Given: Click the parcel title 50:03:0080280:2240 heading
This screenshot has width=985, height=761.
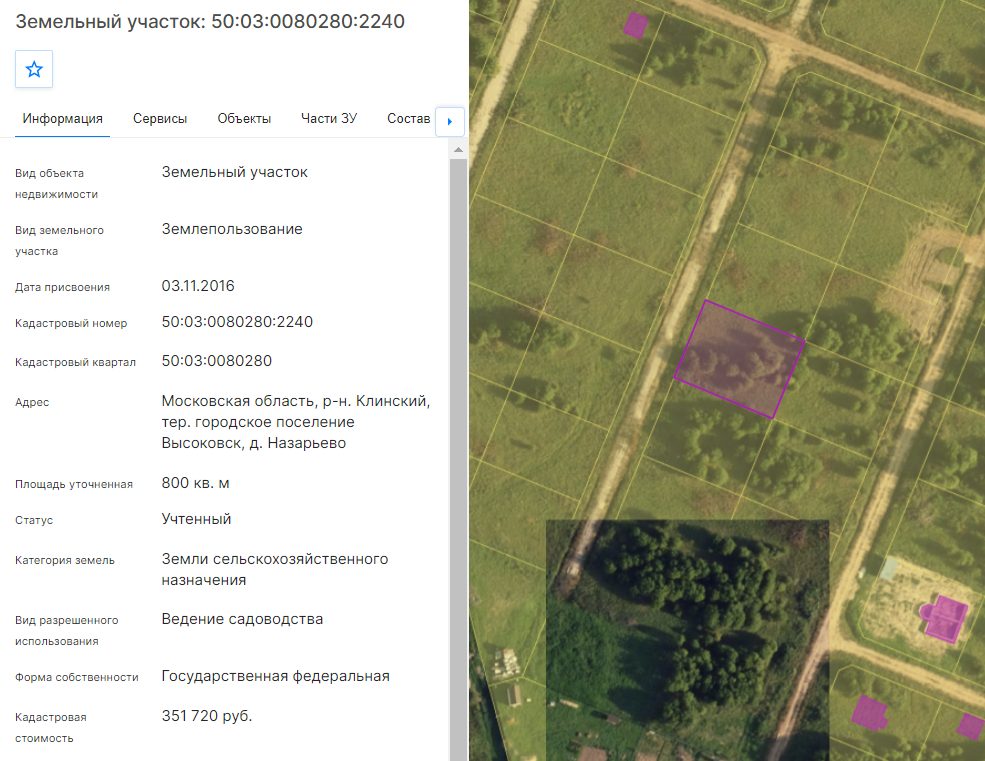Looking at the screenshot, I should point(210,21).
